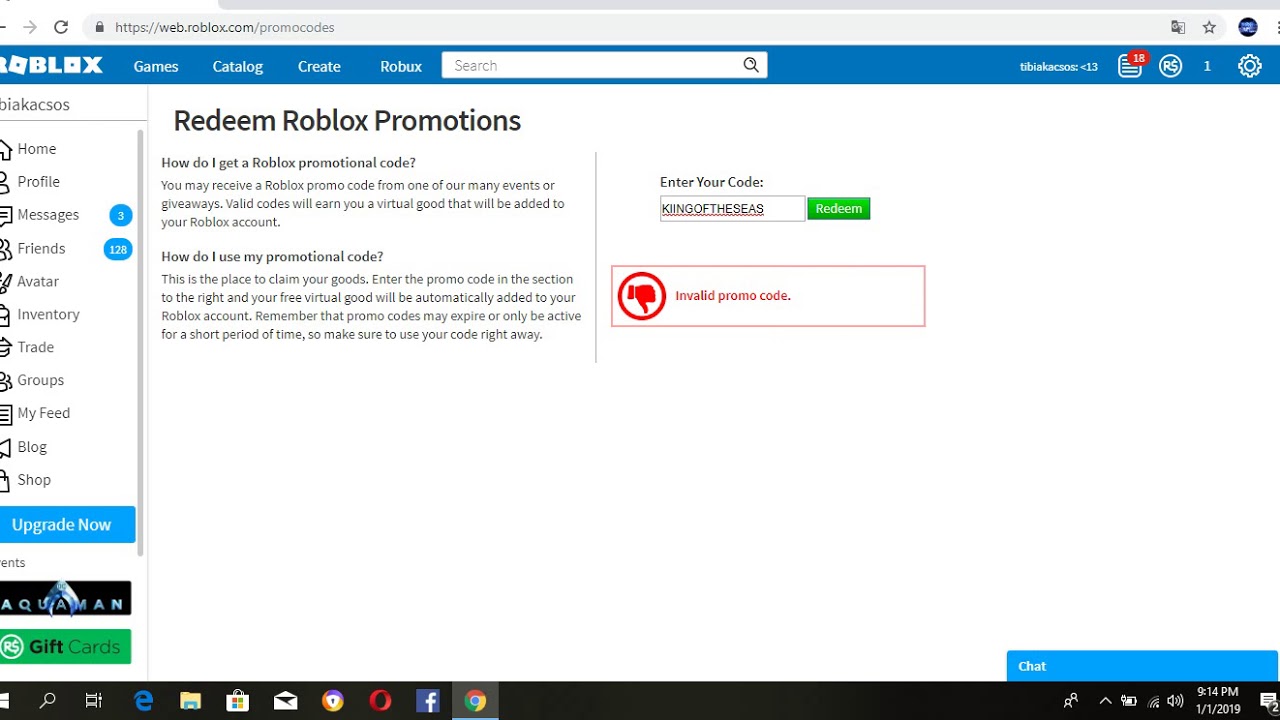Go to Home in sidebar
Image resolution: width=1280 pixels, height=720 pixels.
click(x=36, y=148)
